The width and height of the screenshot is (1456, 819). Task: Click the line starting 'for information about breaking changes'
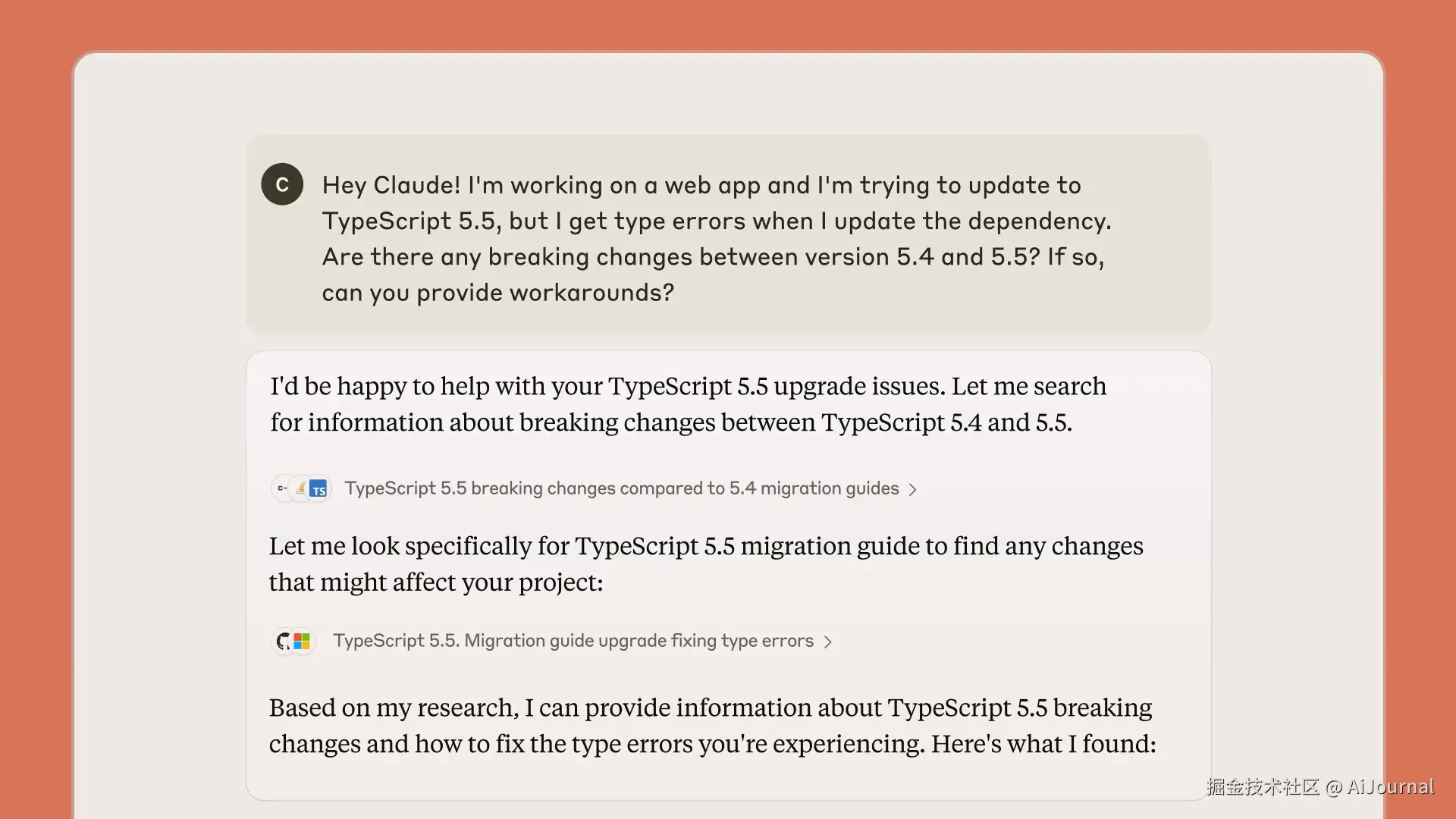click(671, 422)
